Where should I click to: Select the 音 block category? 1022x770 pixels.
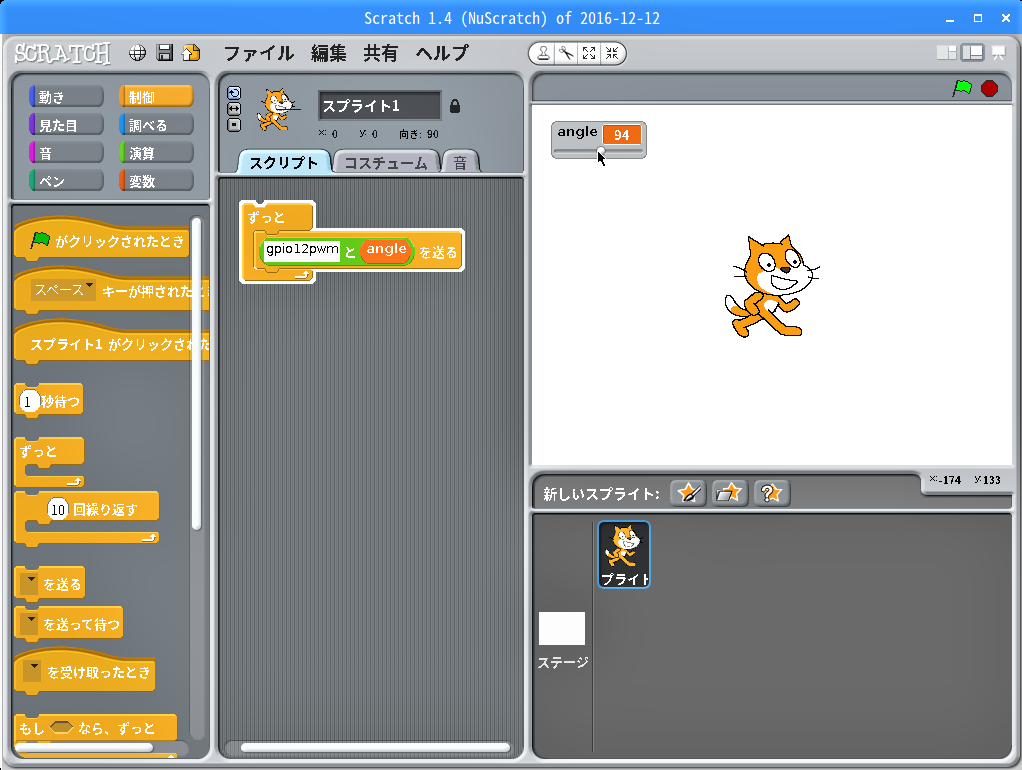click(66, 153)
